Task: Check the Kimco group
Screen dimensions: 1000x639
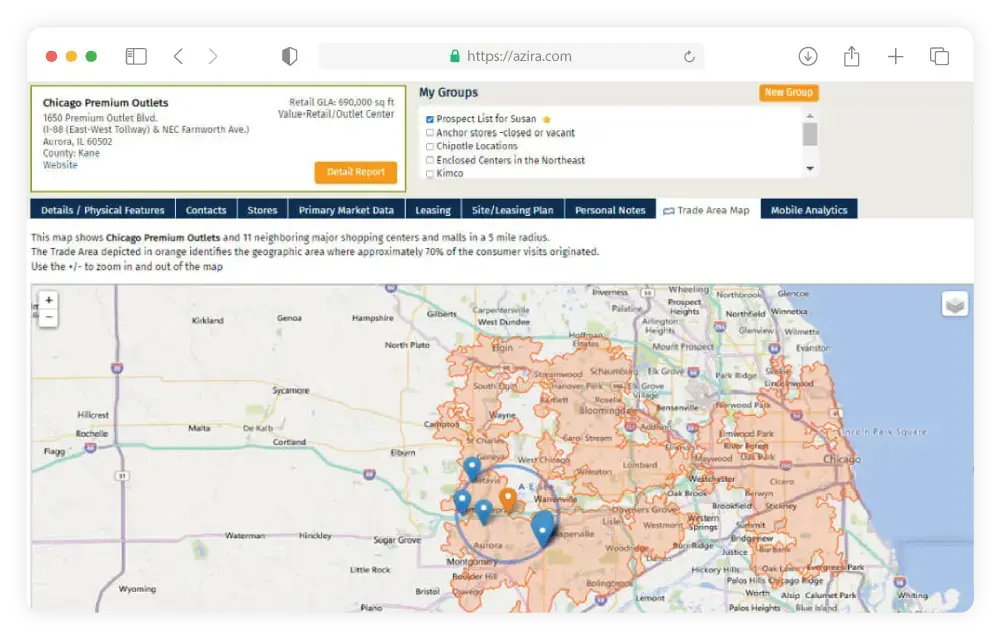Action: pos(430,173)
